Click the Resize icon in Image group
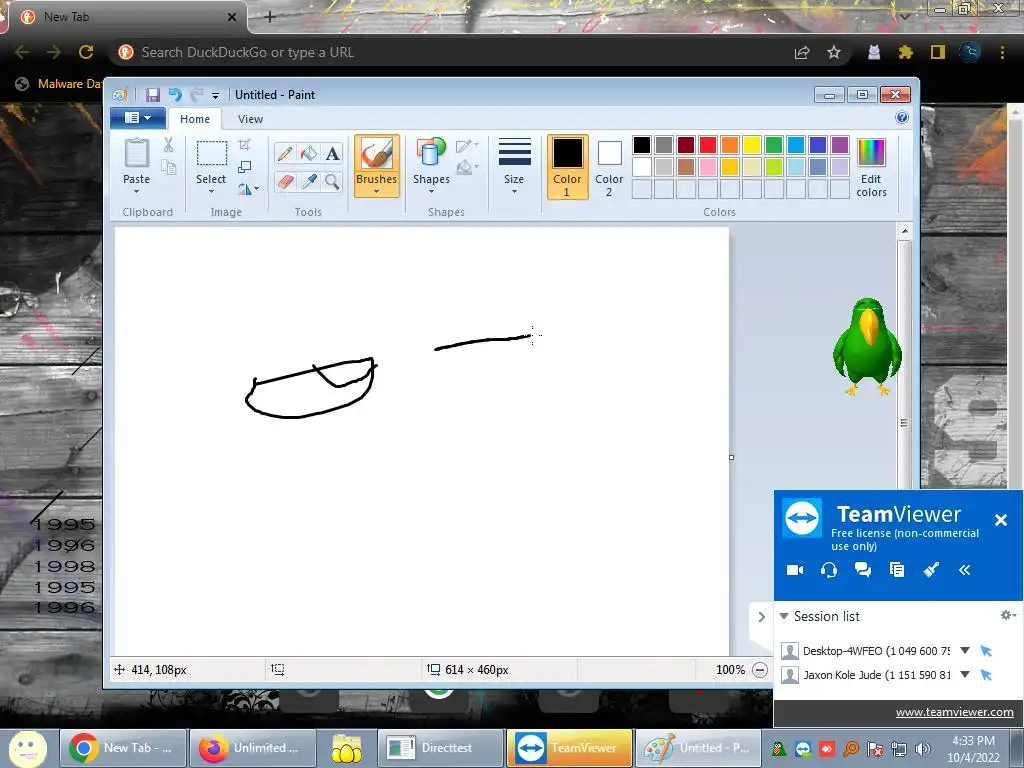Image resolution: width=1024 pixels, height=768 pixels. [244, 167]
